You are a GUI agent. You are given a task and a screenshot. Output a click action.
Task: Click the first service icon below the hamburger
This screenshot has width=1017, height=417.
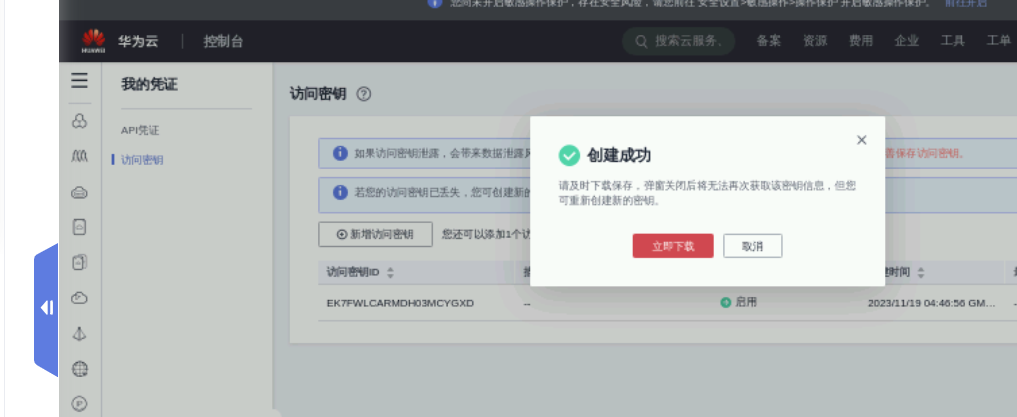pos(79,121)
